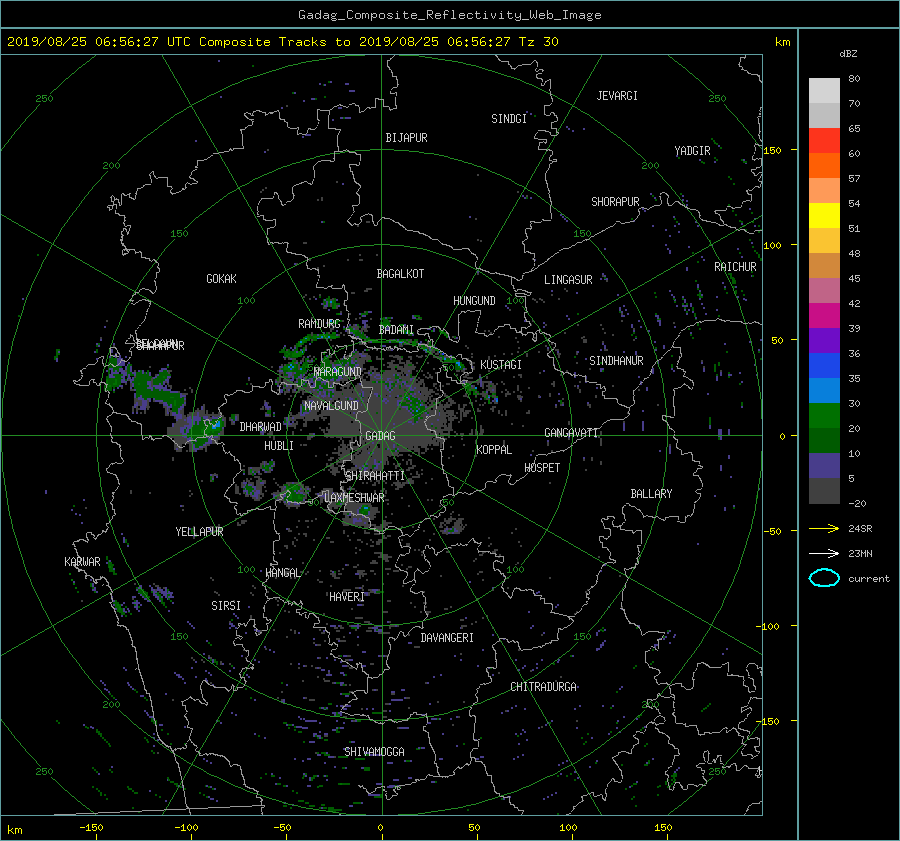Click the BADAMI city label
Screen dimensions: 900x841
tap(396, 330)
